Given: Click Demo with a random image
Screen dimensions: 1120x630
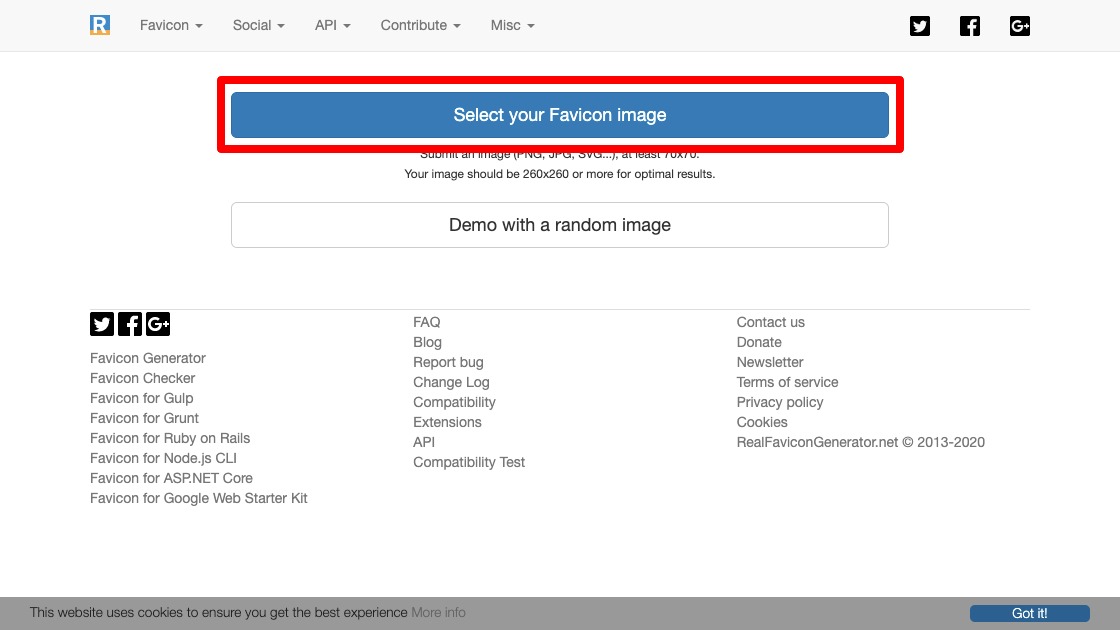Looking at the screenshot, I should 560,225.
